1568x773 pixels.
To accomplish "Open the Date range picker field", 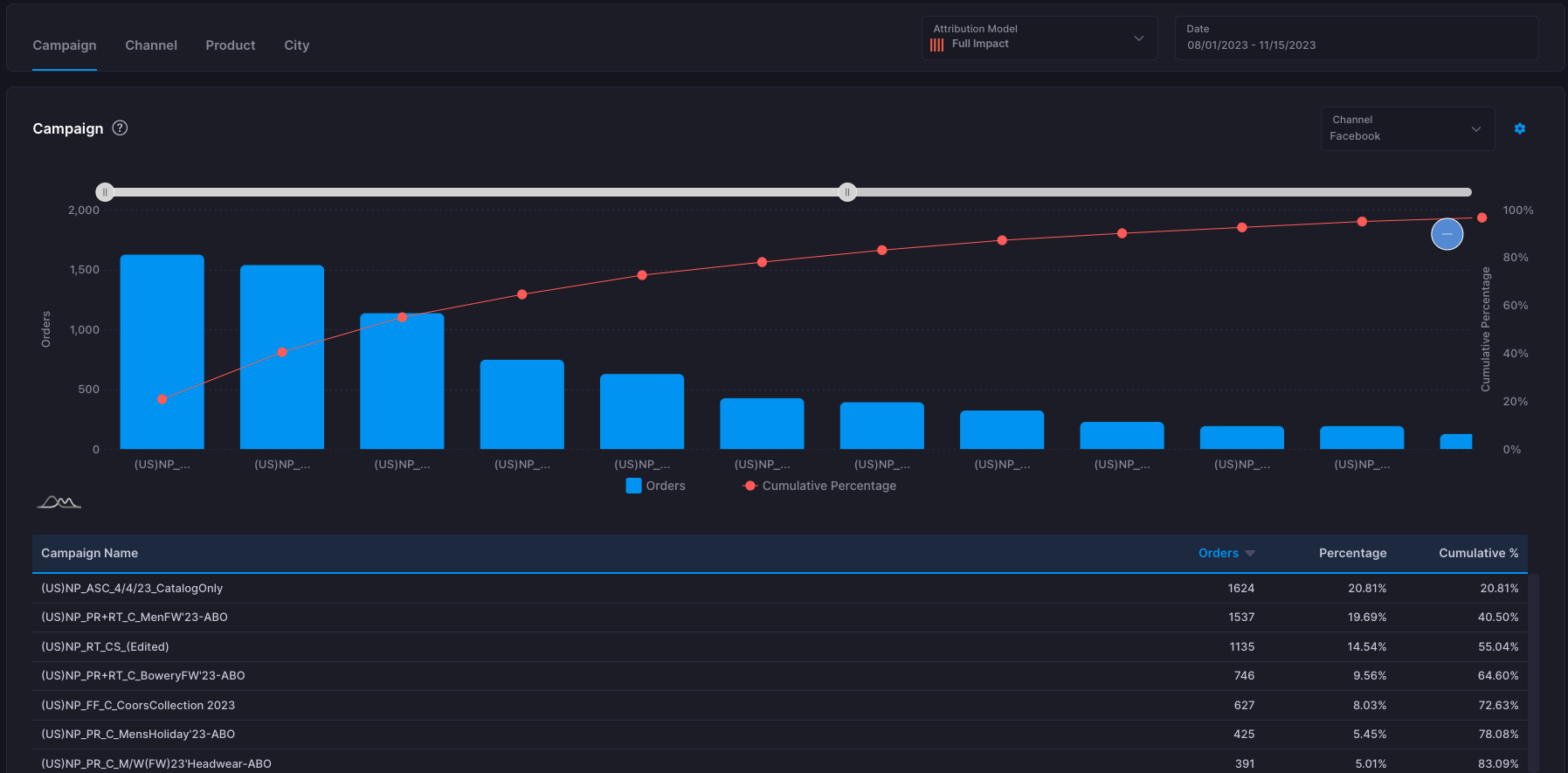I will (1357, 38).
